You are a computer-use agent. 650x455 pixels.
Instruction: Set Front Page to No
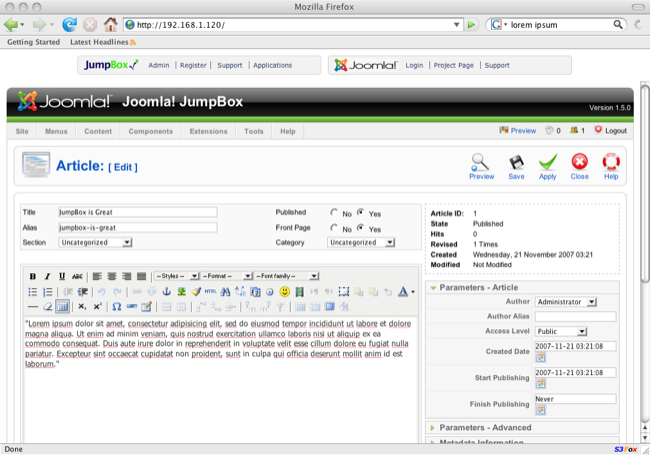tap(334, 228)
